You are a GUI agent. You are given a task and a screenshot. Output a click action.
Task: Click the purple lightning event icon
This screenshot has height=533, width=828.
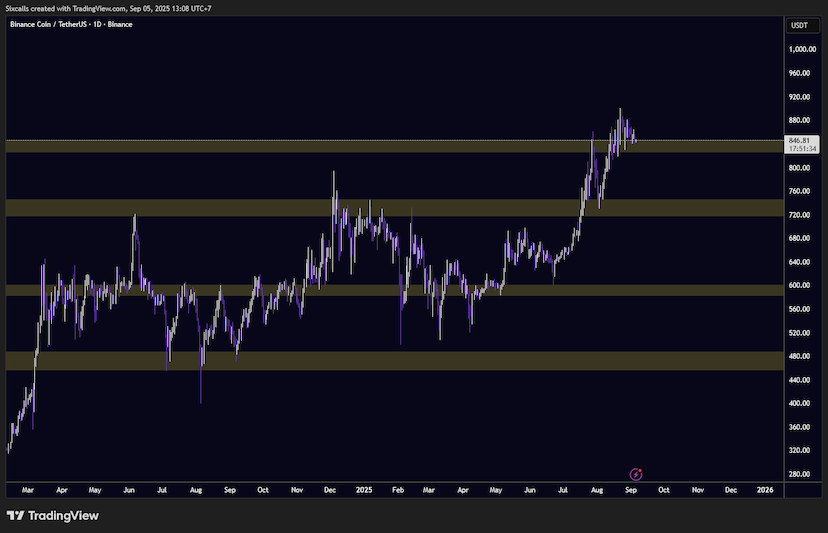(x=636, y=474)
